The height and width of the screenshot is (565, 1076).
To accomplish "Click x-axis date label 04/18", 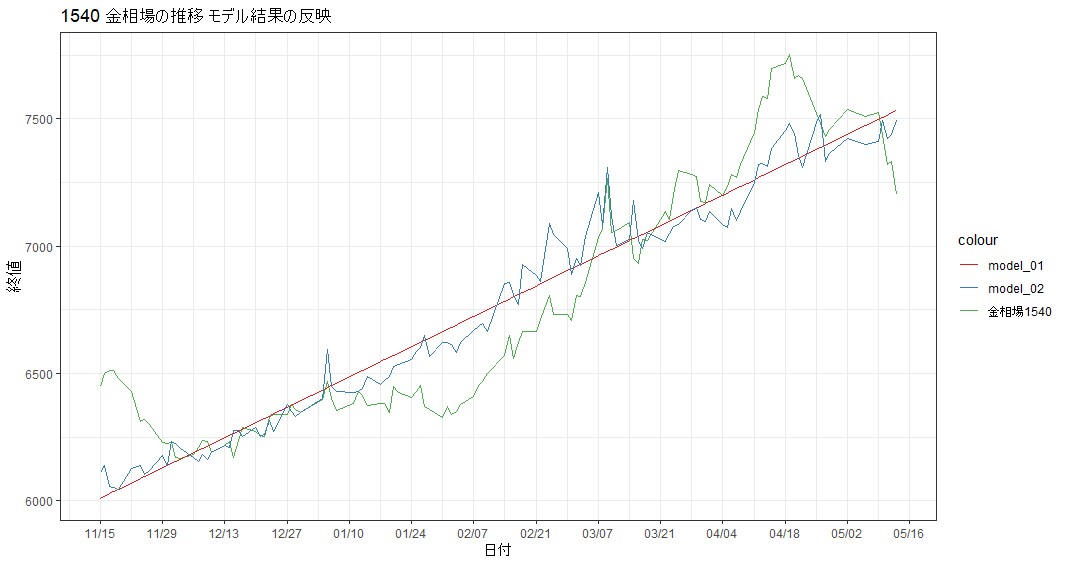I will tap(784, 533).
